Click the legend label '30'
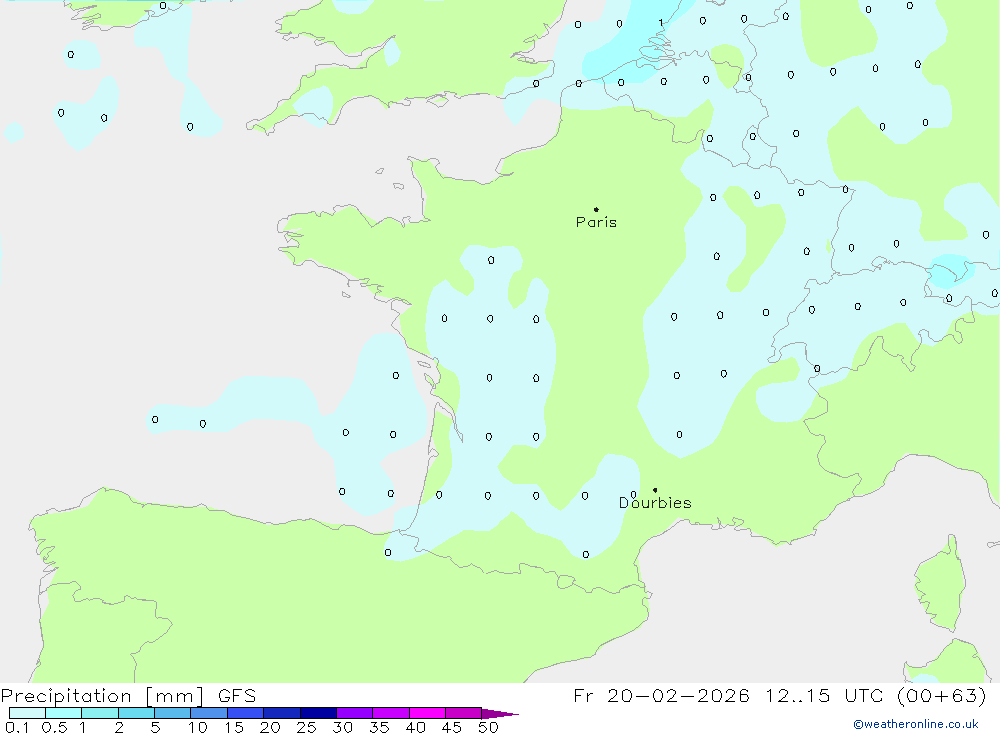Screen dimensions: 1000x733 click(x=343, y=727)
